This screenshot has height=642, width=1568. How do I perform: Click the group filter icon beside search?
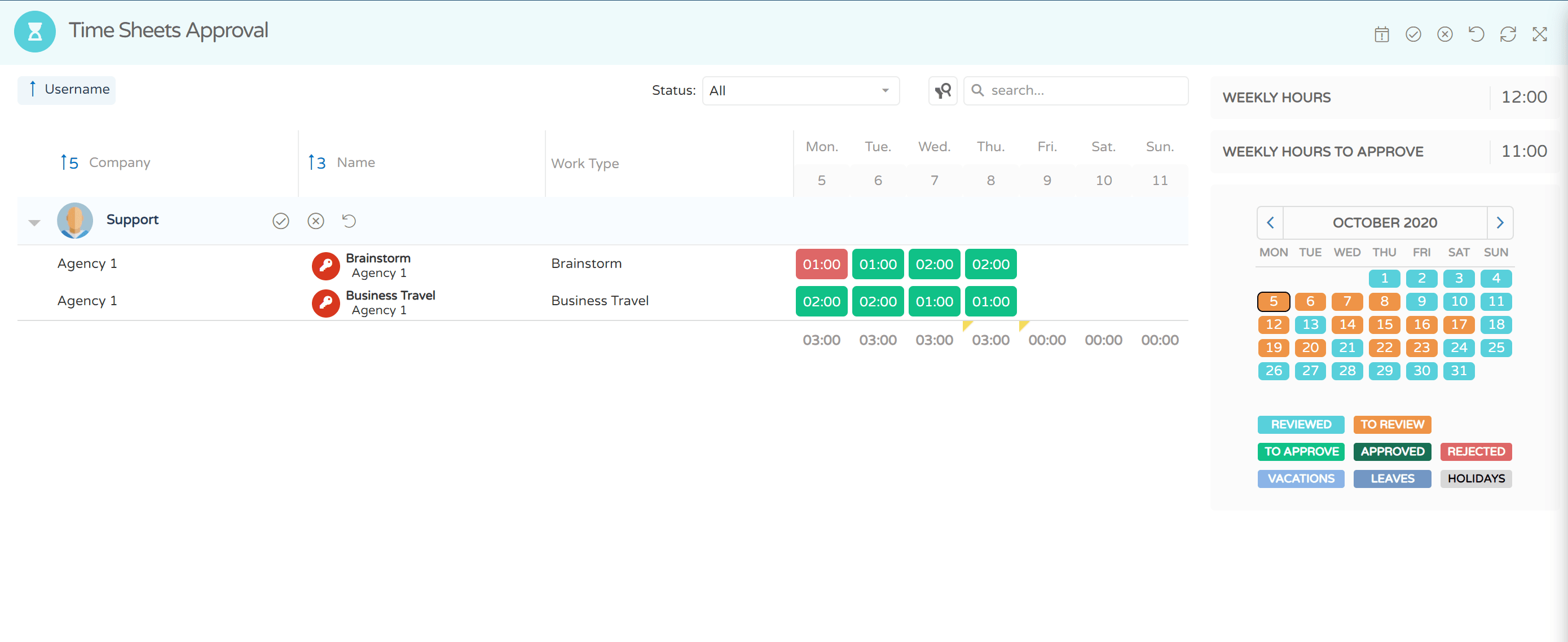pyautogui.click(x=942, y=91)
